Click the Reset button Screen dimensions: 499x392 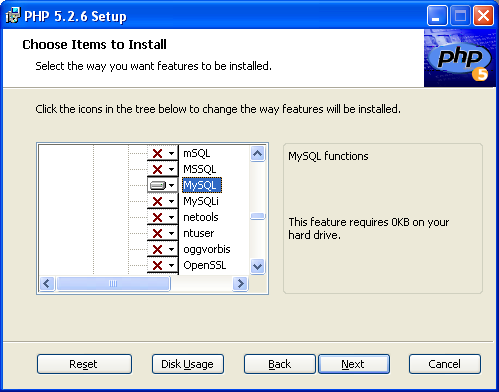click(x=84, y=364)
